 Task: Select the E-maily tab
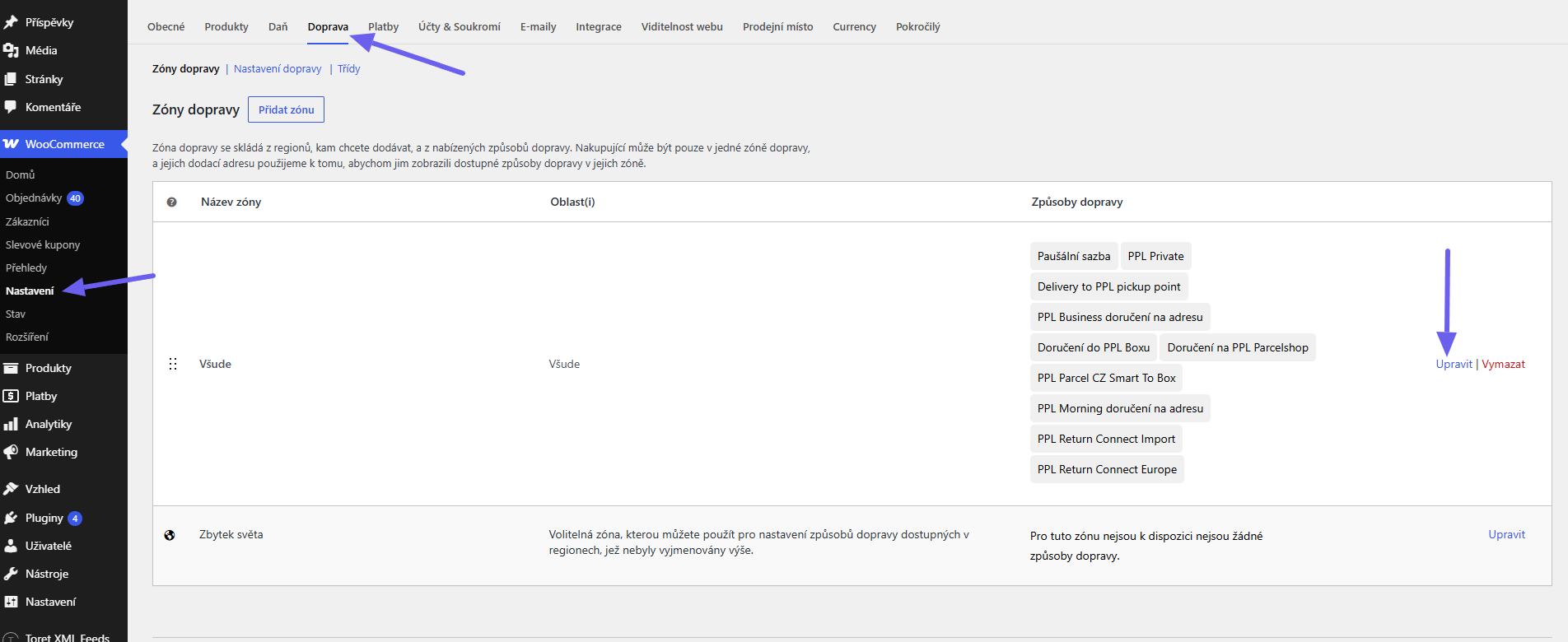tap(539, 26)
